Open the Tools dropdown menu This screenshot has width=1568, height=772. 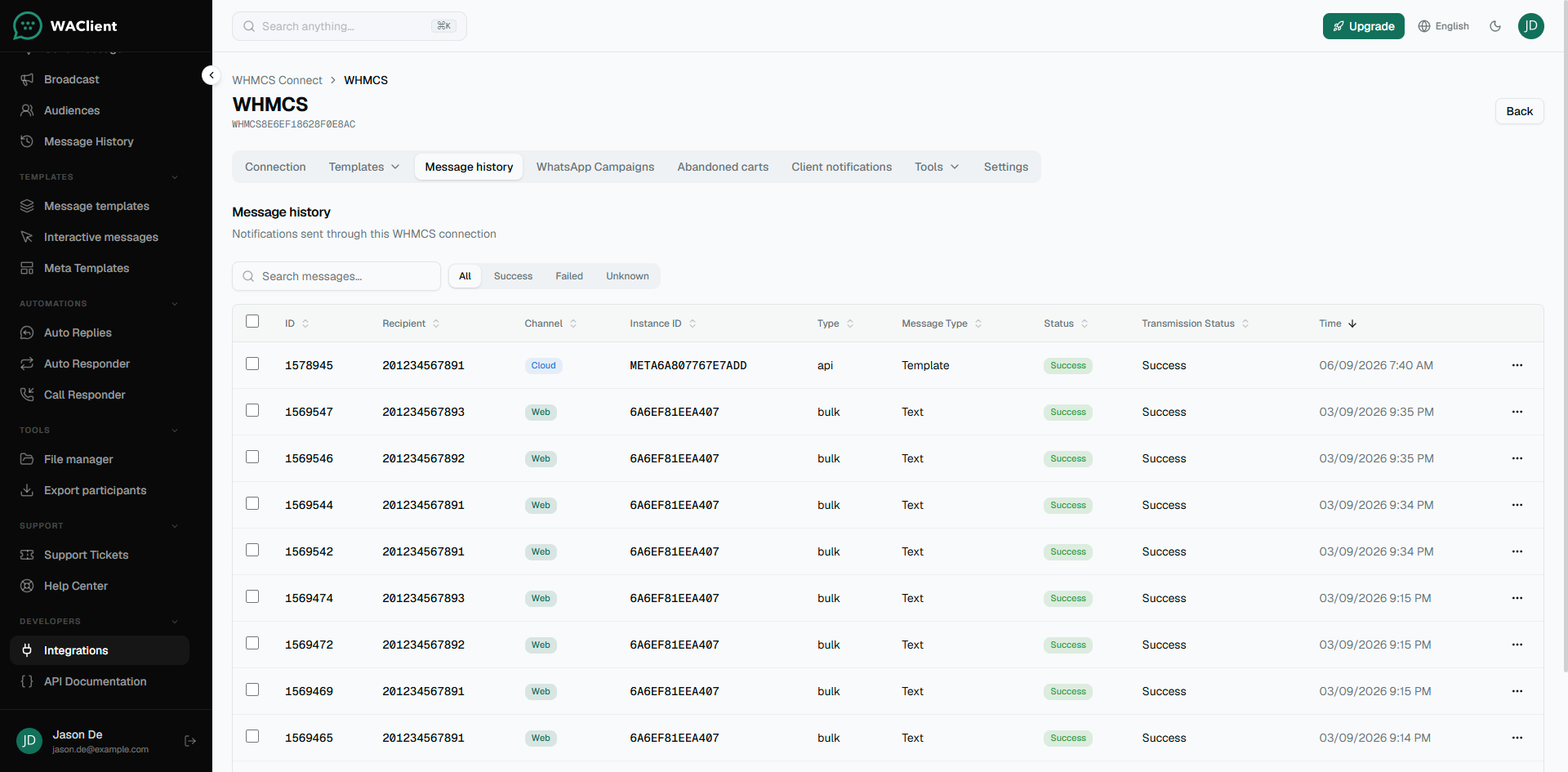tap(937, 167)
